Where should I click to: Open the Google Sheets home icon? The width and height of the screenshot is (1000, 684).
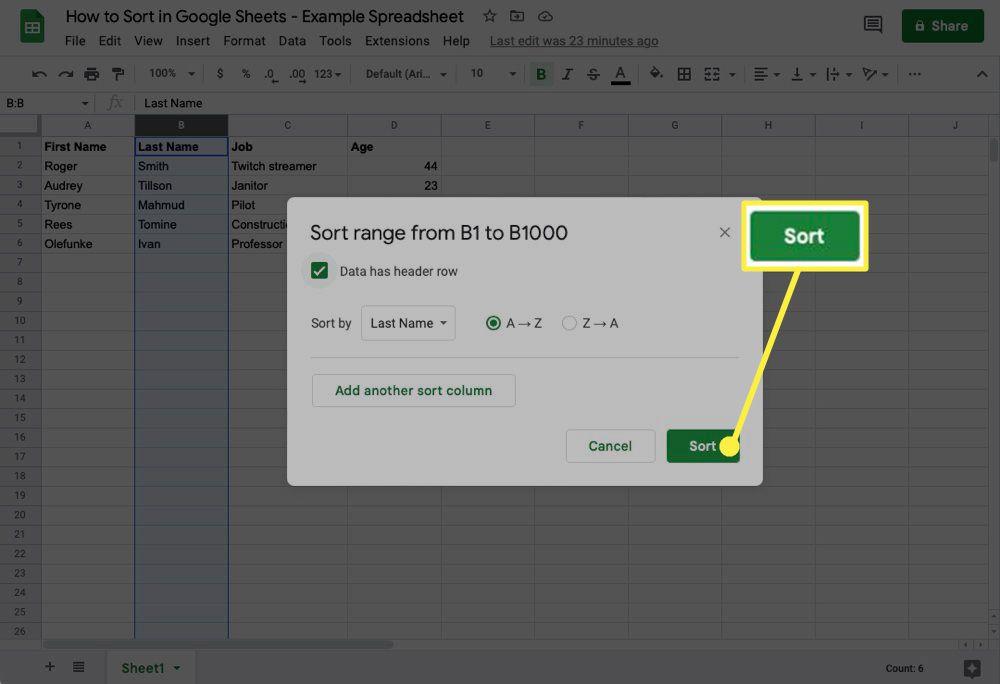32,27
